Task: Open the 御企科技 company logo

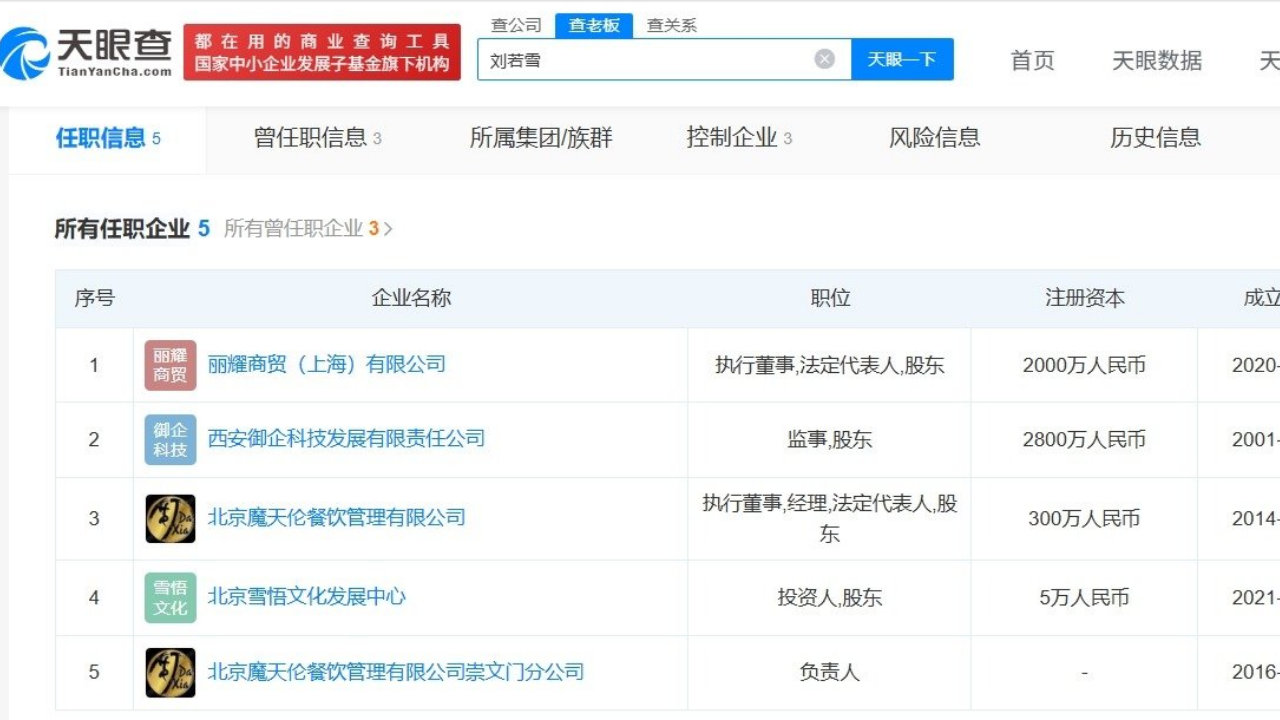Action: 170,439
